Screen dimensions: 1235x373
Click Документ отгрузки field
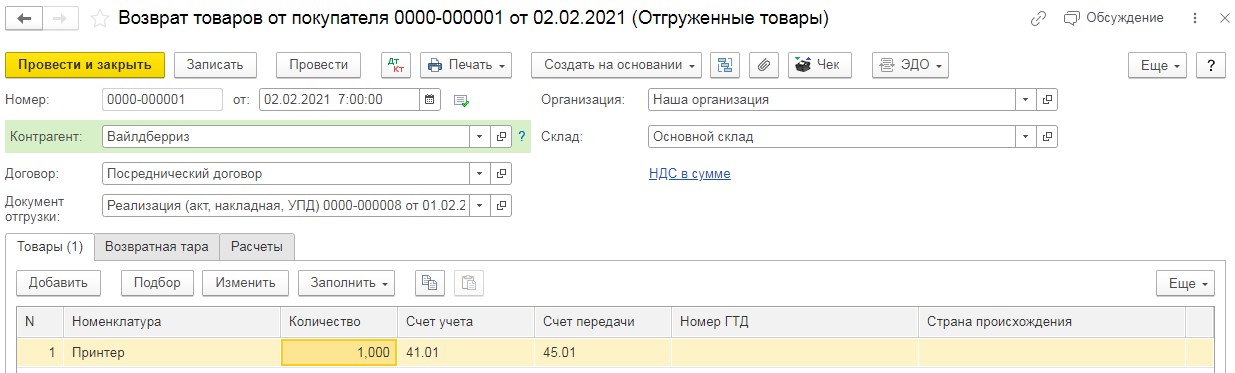[x=286, y=205]
